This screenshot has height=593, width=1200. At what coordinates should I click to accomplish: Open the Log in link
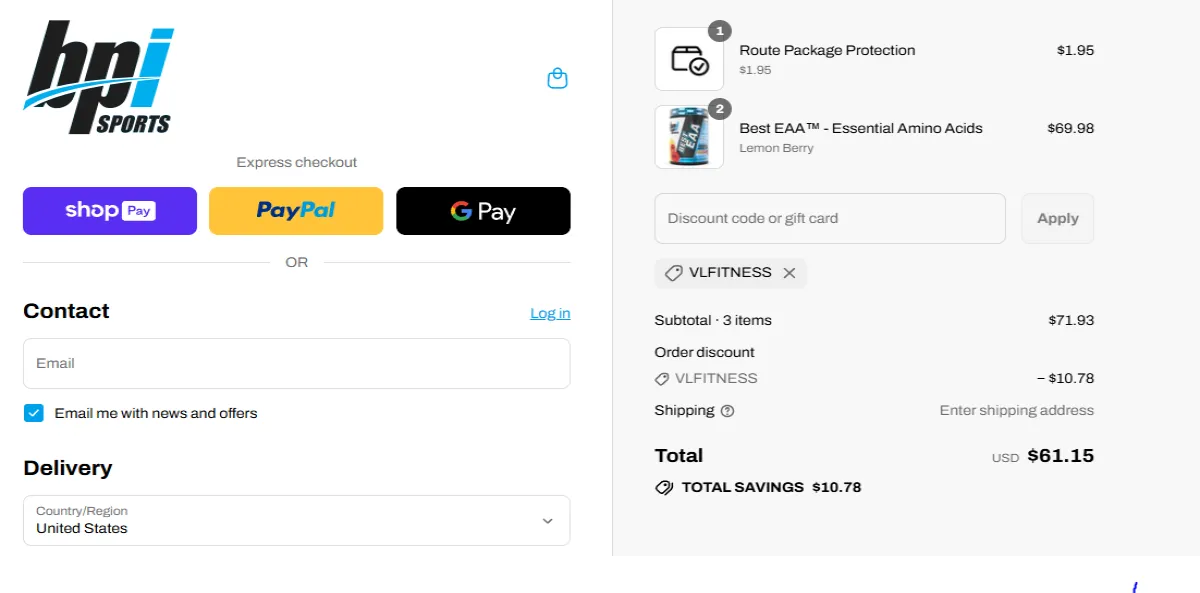(550, 313)
